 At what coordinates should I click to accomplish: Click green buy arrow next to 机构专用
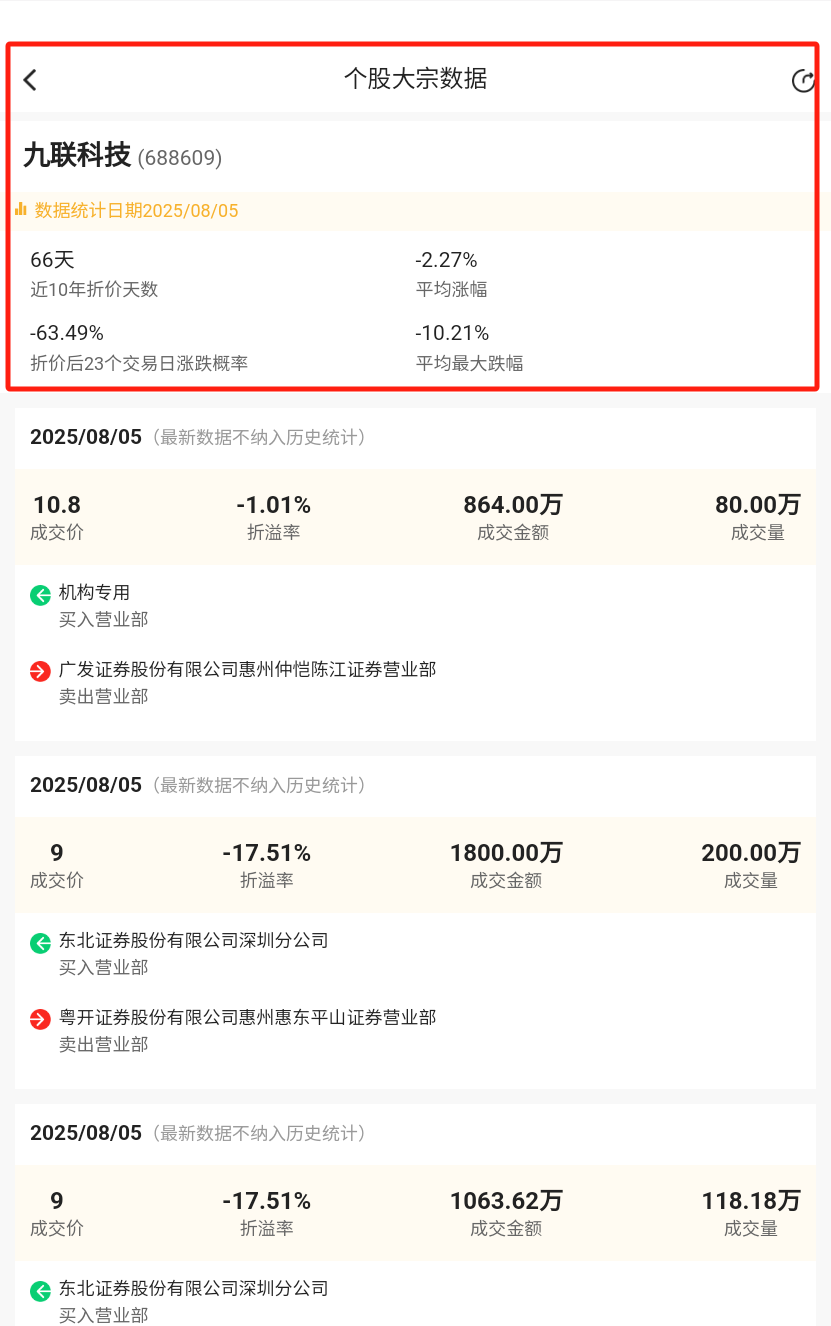(x=40, y=596)
